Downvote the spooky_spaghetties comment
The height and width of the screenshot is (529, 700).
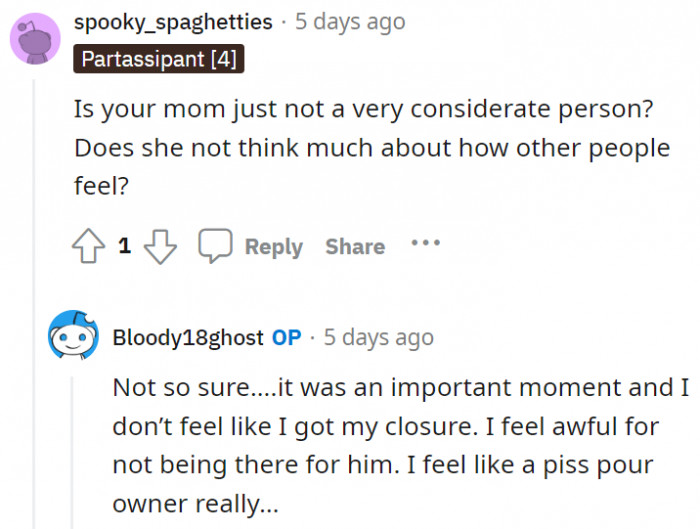click(160, 246)
